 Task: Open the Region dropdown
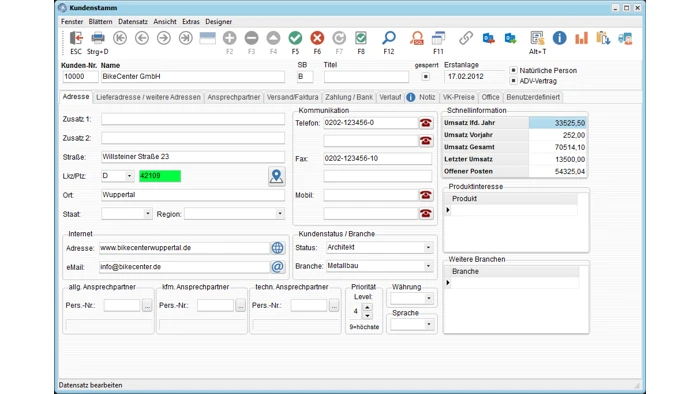[x=279, y=214]
